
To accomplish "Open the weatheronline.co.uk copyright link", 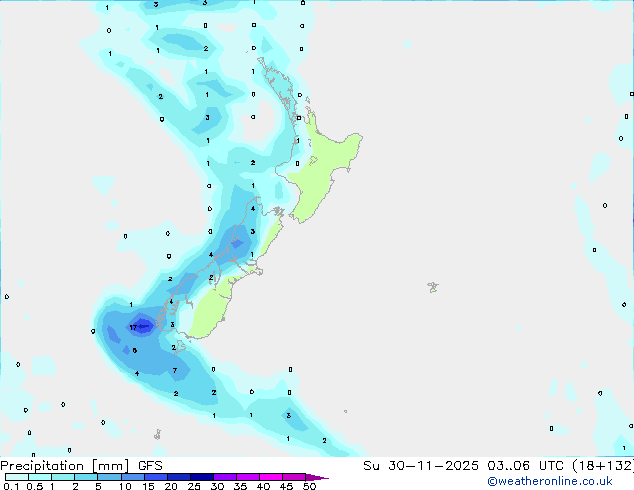I will point(549,481).
